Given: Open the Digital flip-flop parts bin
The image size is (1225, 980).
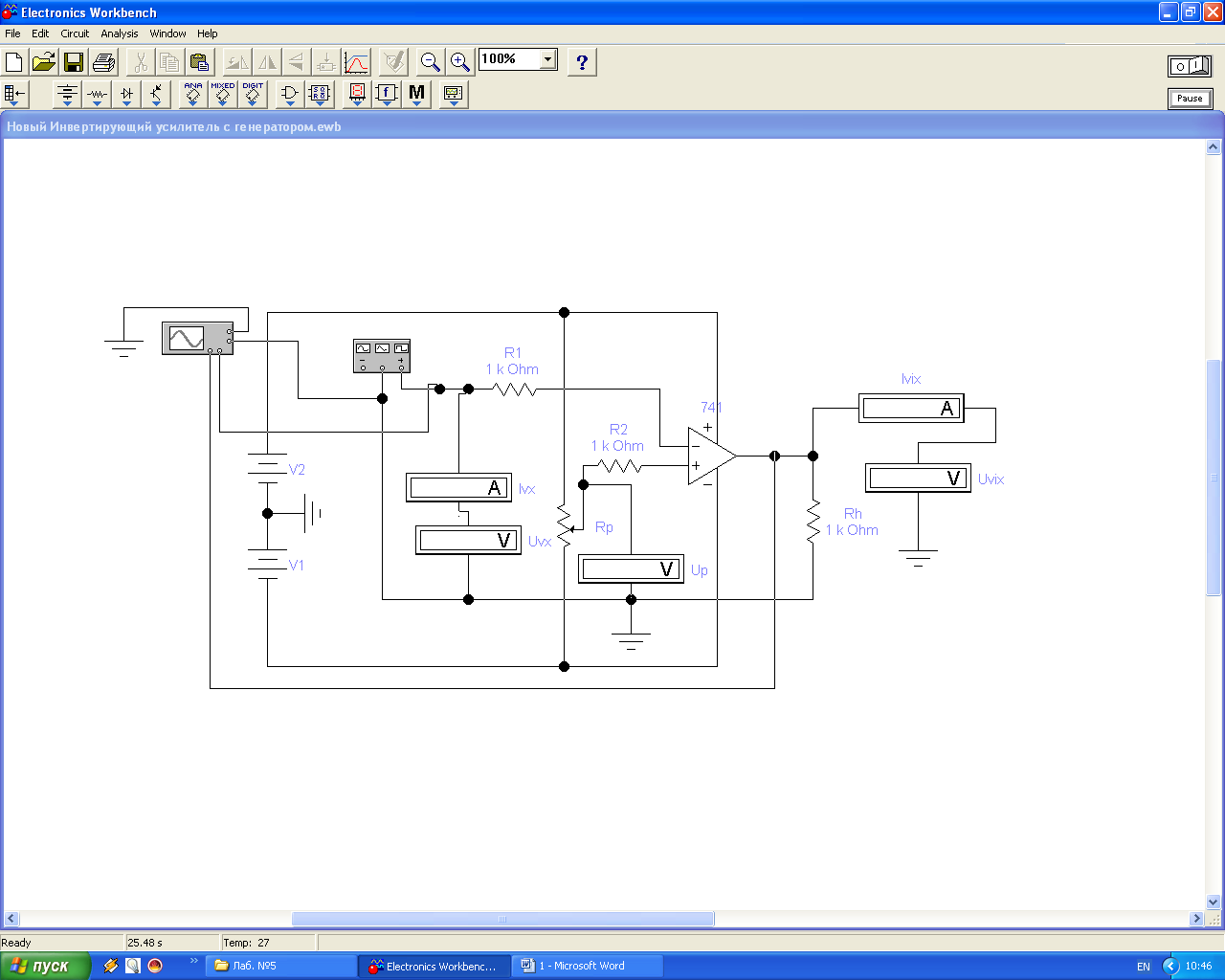Looking at the screenshot, I should tap(320, 94).
